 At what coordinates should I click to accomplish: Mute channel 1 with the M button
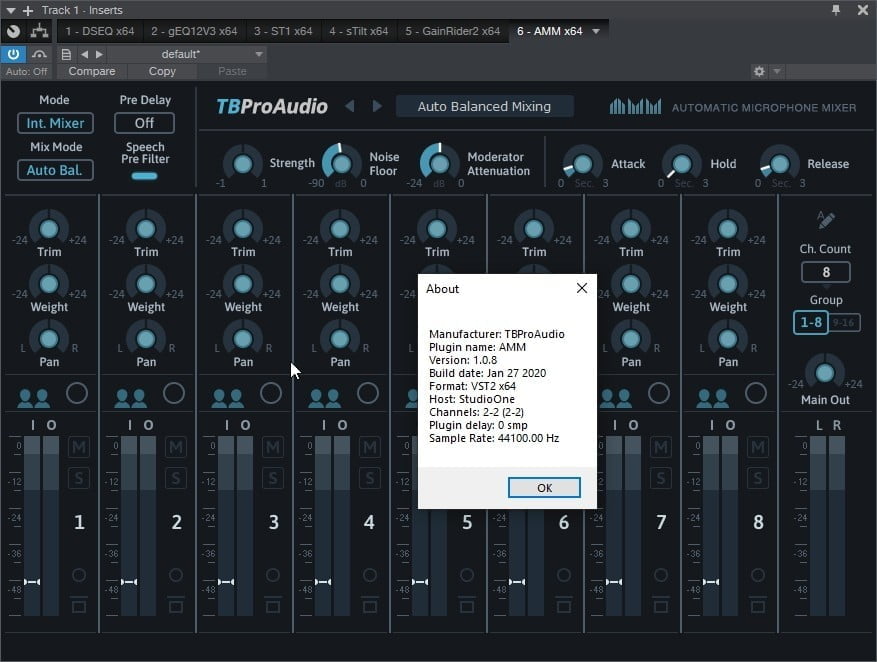[x=79, y=447]
